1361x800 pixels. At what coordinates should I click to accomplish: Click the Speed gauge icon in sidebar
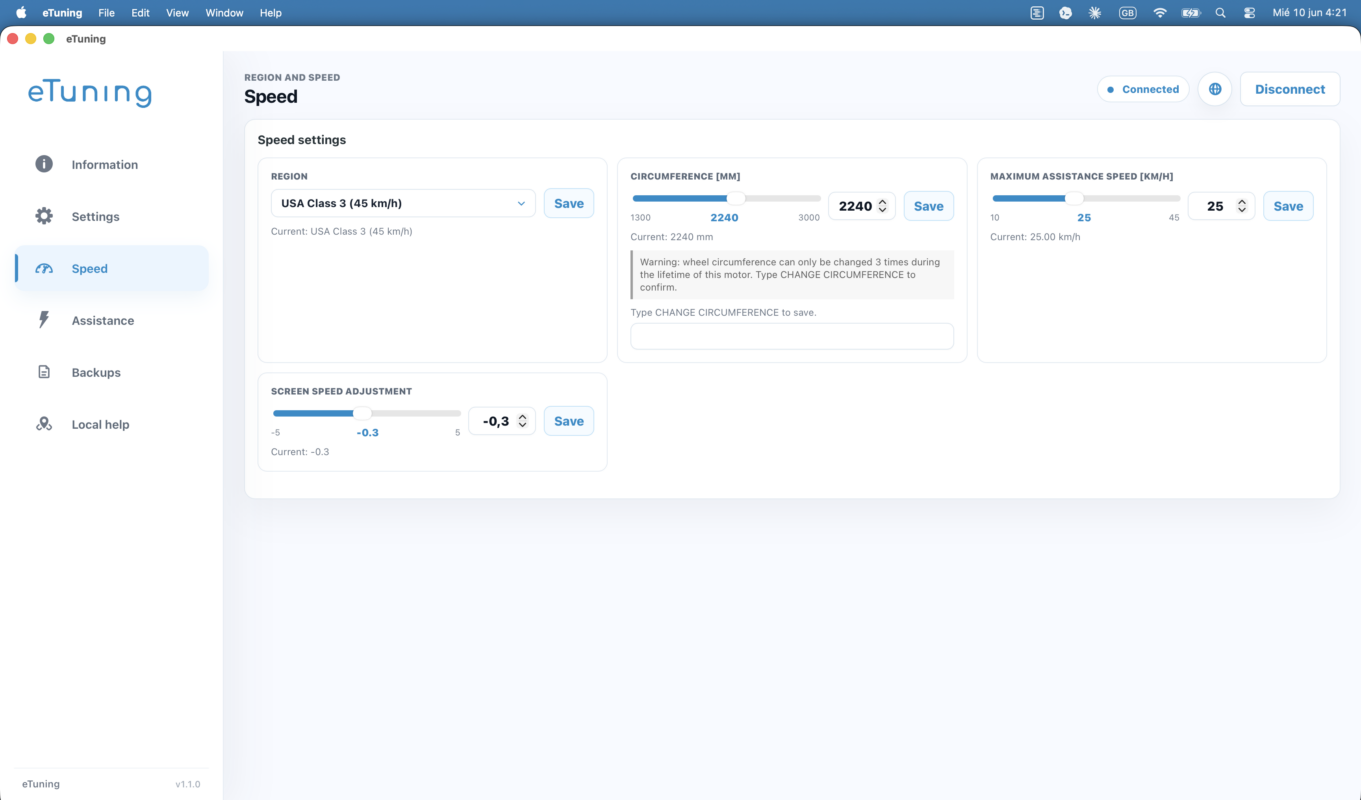click(x=44, y=268)
